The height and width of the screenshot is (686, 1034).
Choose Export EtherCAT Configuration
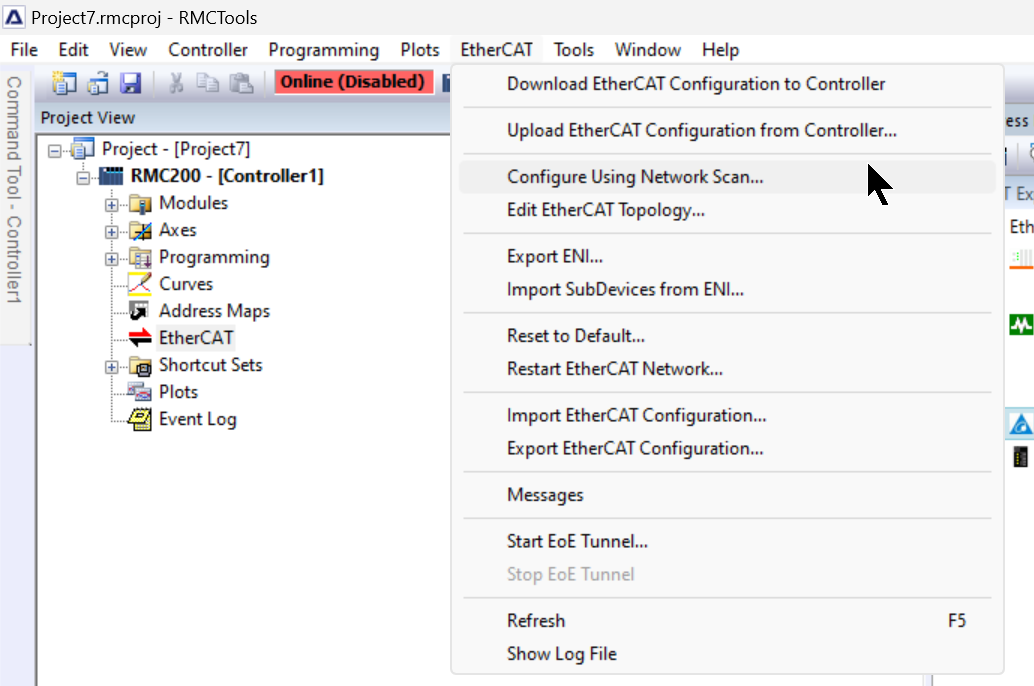(727, 449)
